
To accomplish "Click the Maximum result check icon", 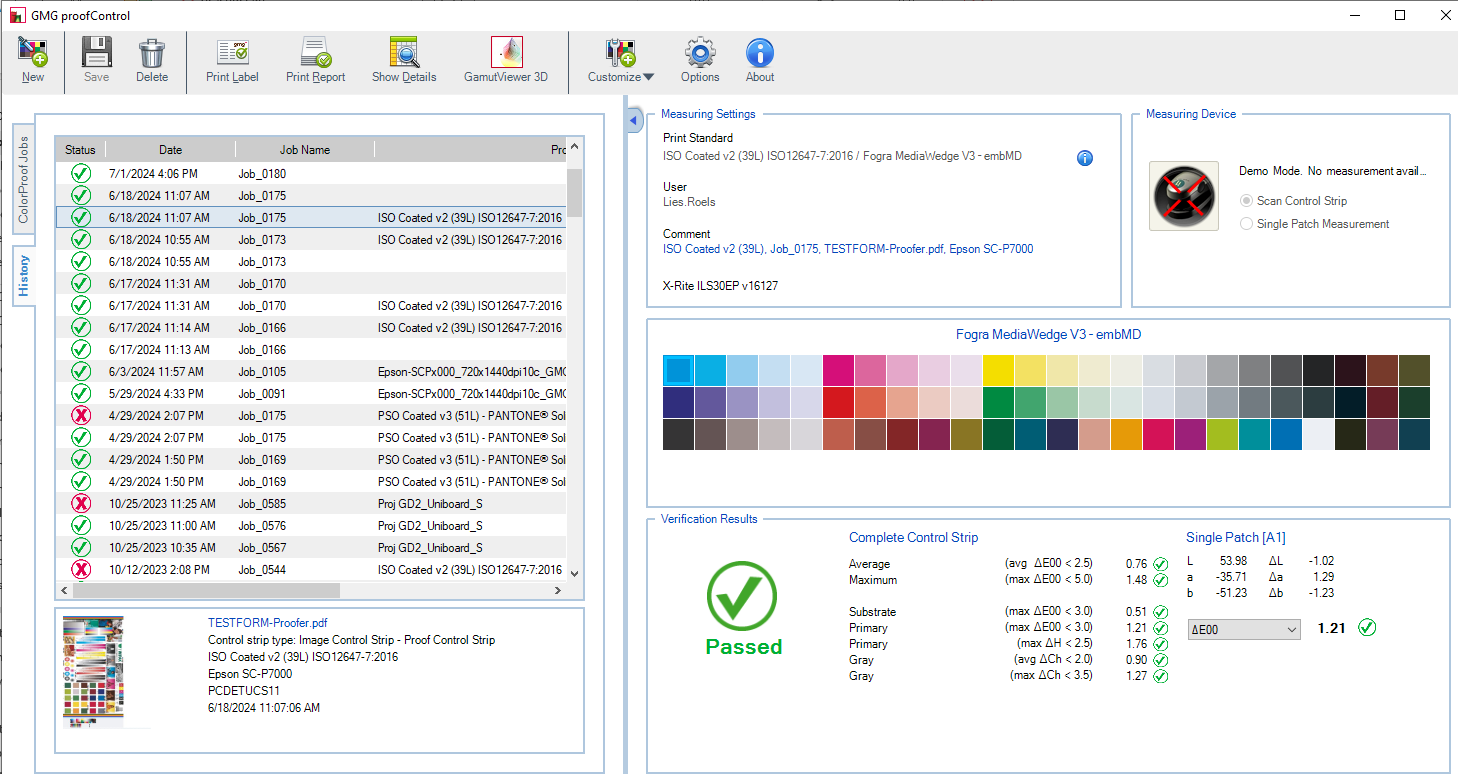I will pyautogui.click(x=1161, y=580).
